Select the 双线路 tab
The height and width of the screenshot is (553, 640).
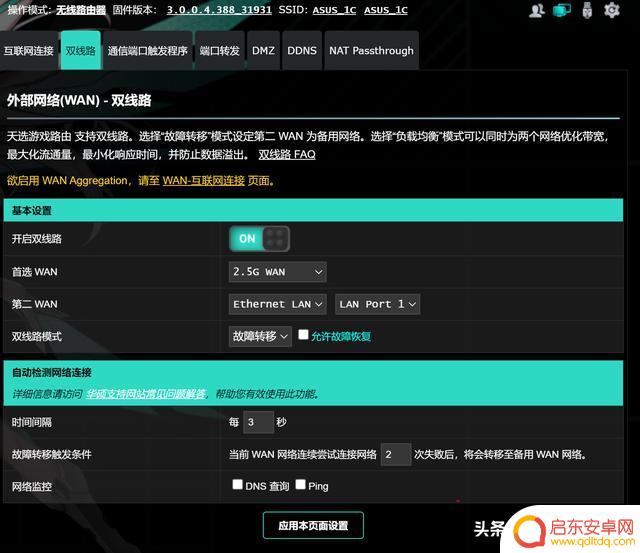pyautogui.click(x=80, y=51)
